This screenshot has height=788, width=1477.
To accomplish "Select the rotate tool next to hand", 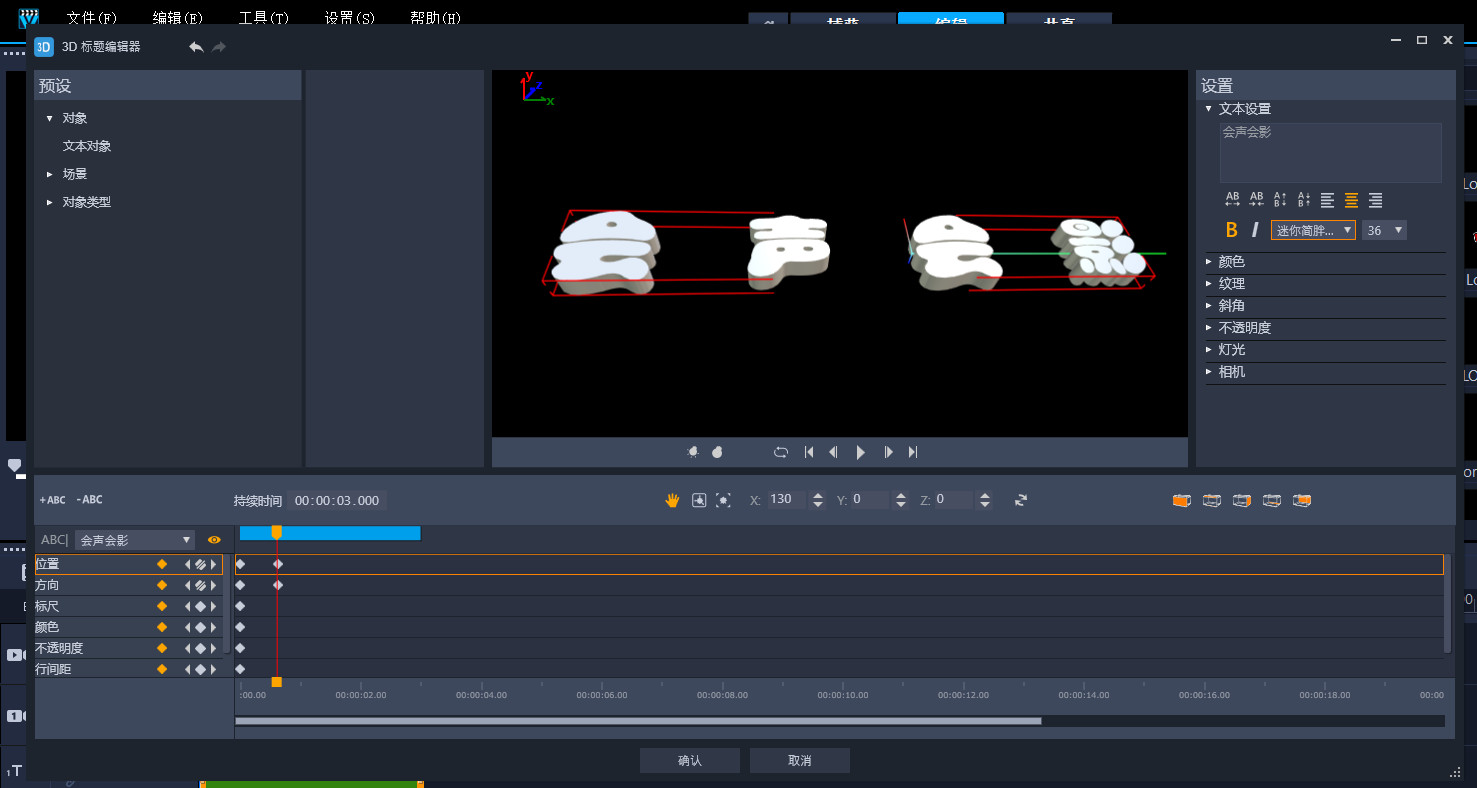I will pos(699,500).
